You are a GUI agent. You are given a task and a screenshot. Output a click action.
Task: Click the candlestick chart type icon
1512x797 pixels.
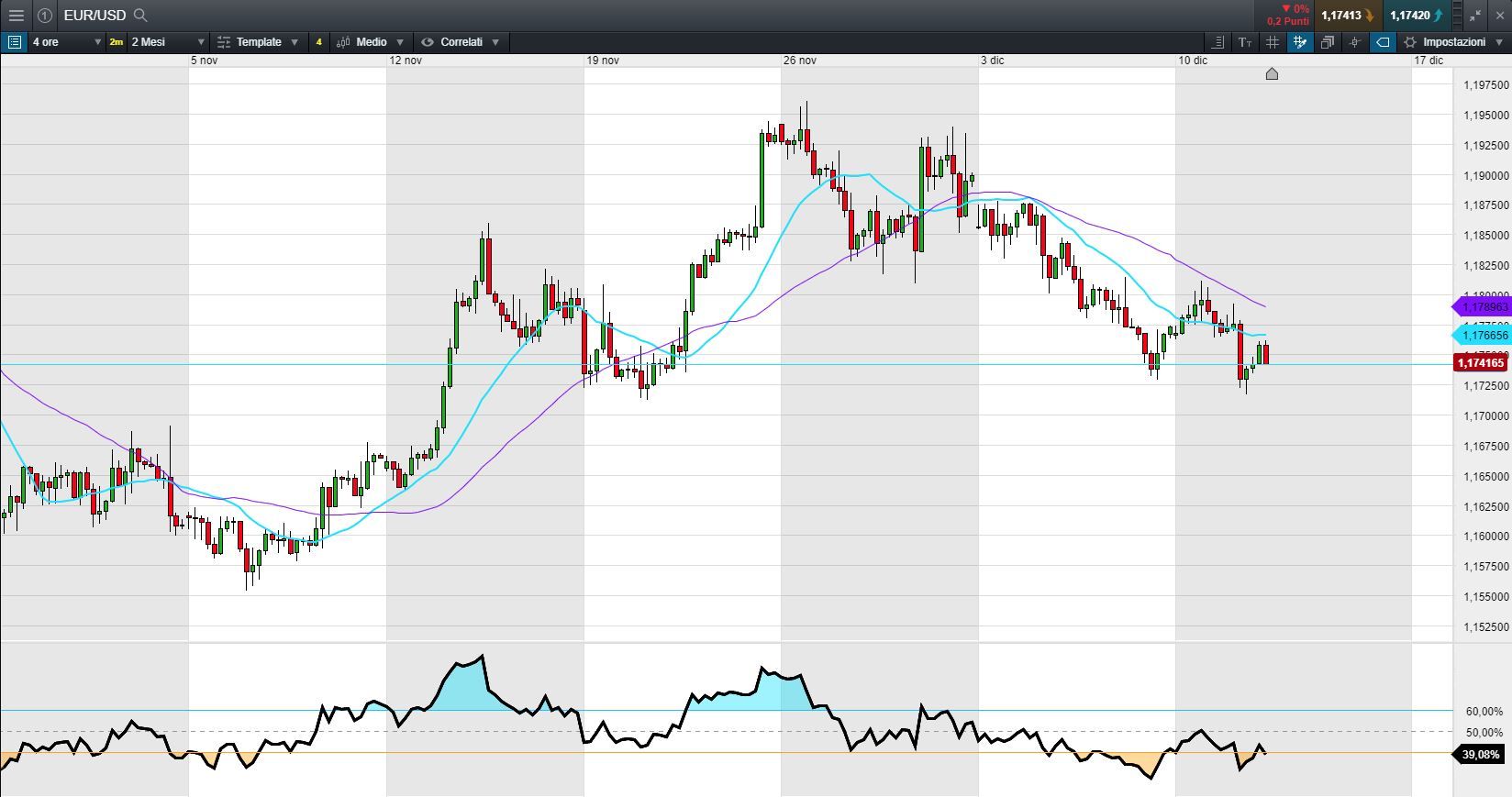click(x=343, y=42)
